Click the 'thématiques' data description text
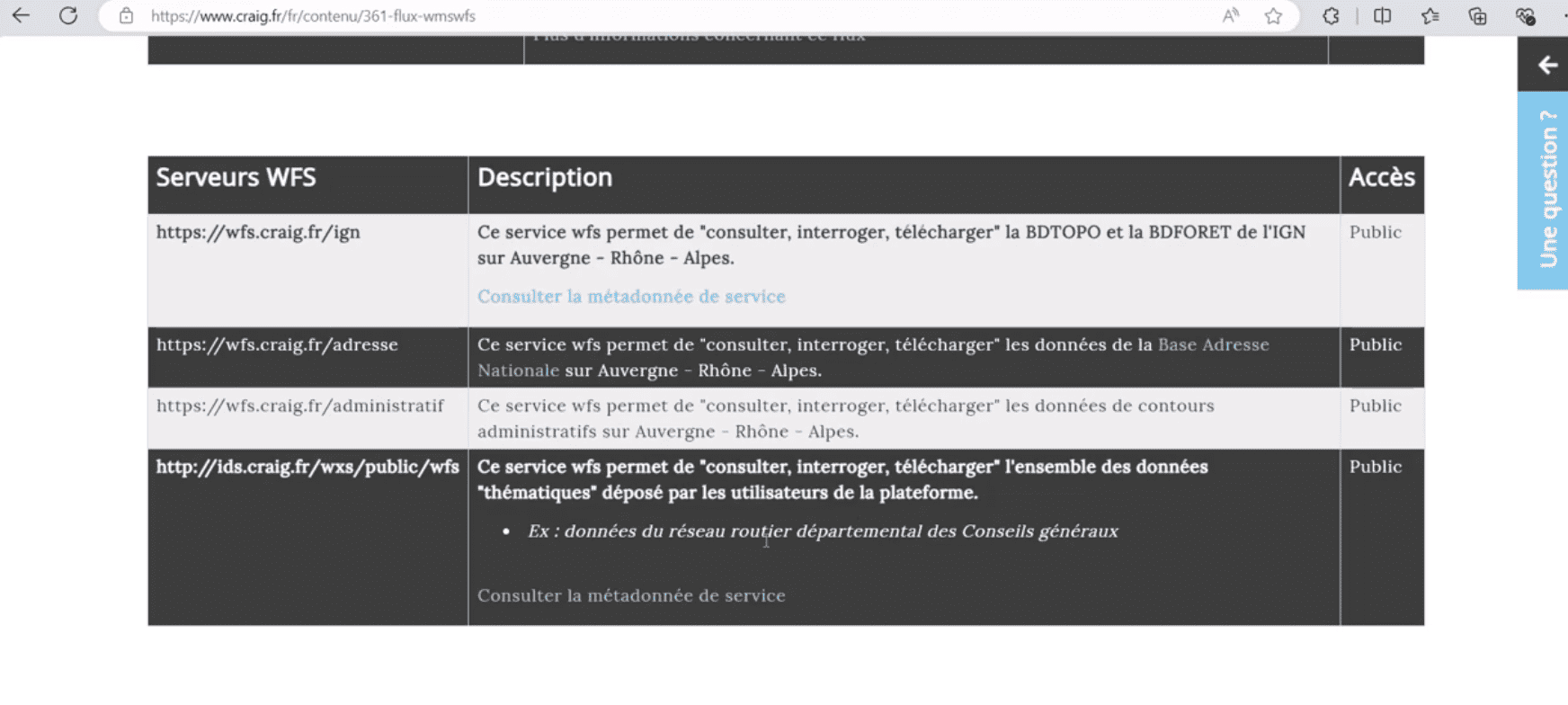 tap(842, 479)
